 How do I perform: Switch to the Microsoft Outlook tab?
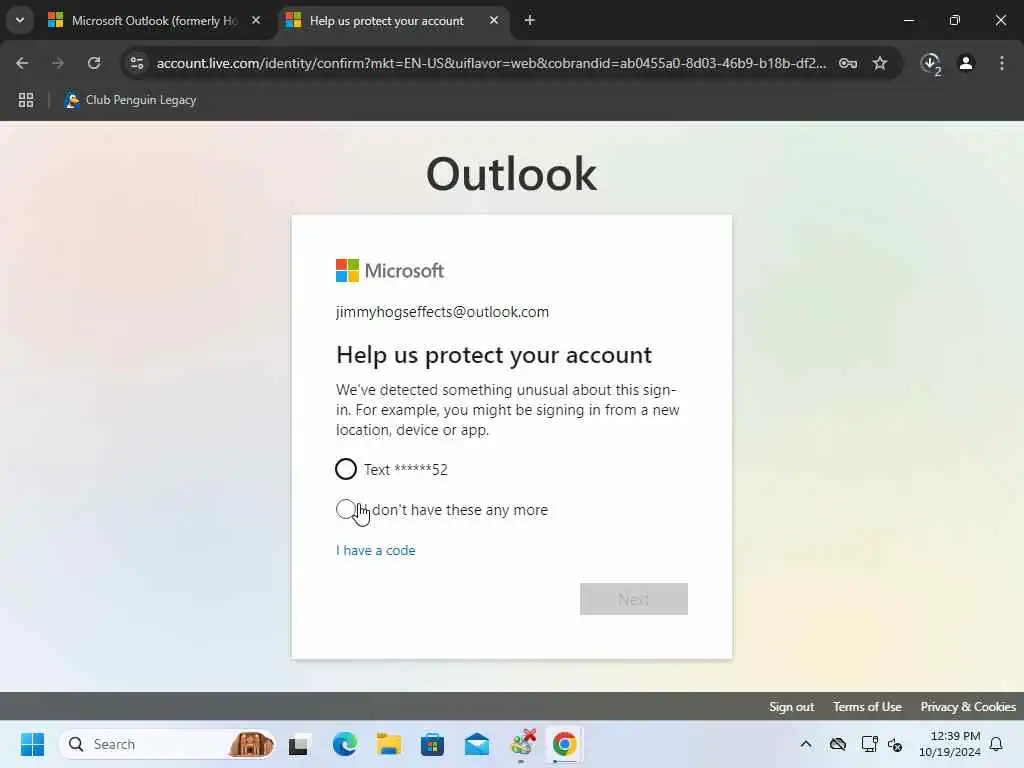[155, 21]
